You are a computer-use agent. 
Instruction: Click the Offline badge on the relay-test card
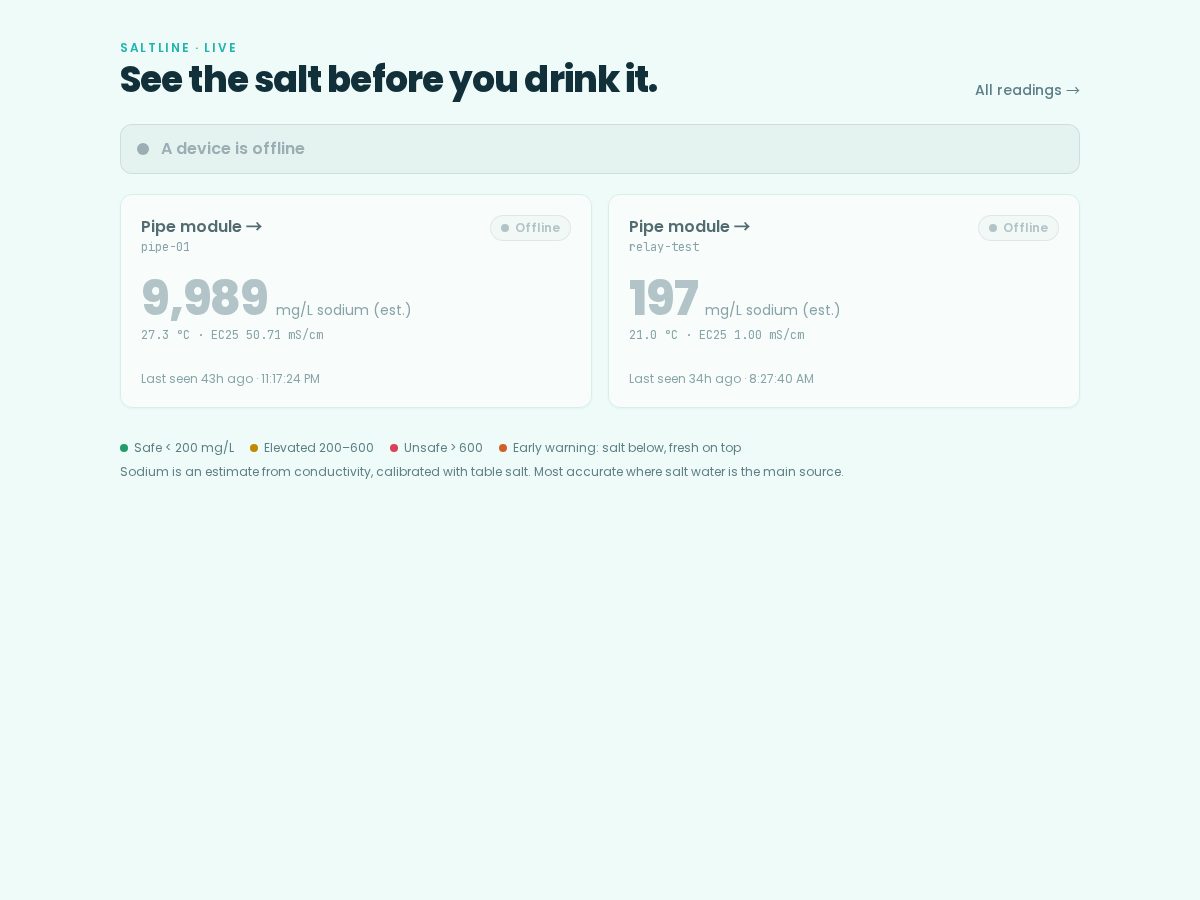[x=1018, y=228]
